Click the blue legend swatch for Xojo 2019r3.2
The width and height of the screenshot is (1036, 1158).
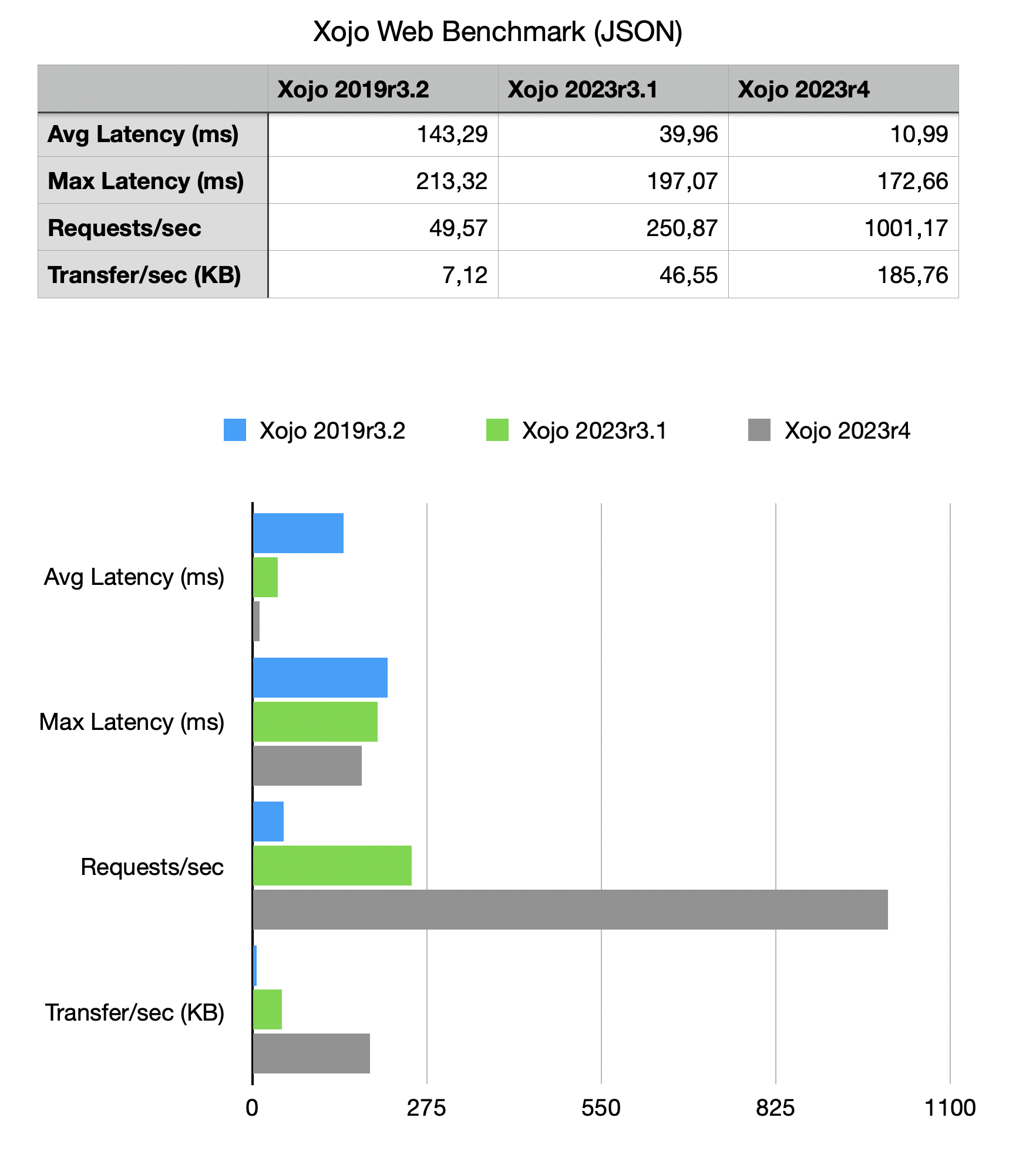point(235,430)
